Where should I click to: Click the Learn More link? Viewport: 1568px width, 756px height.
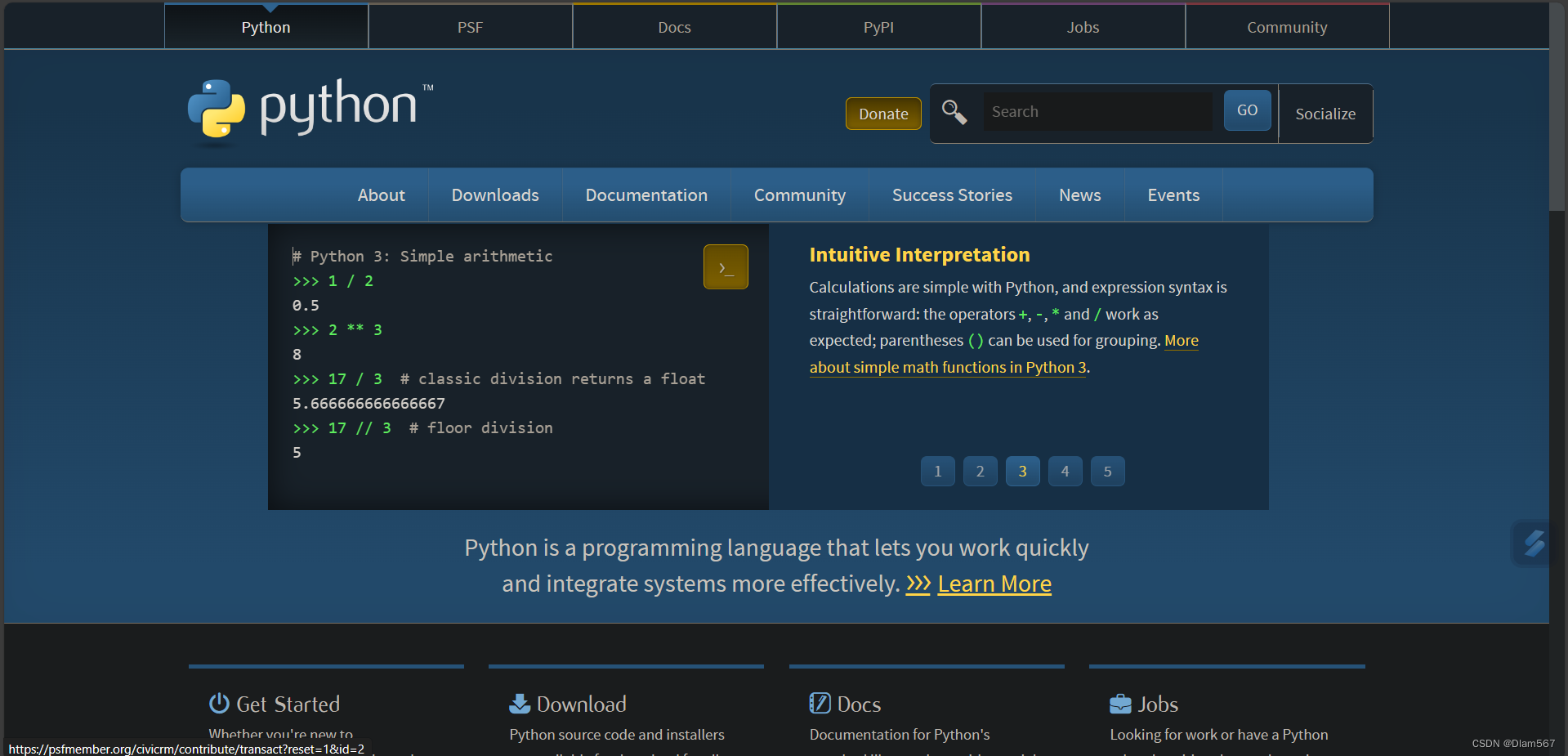(994, 584)
